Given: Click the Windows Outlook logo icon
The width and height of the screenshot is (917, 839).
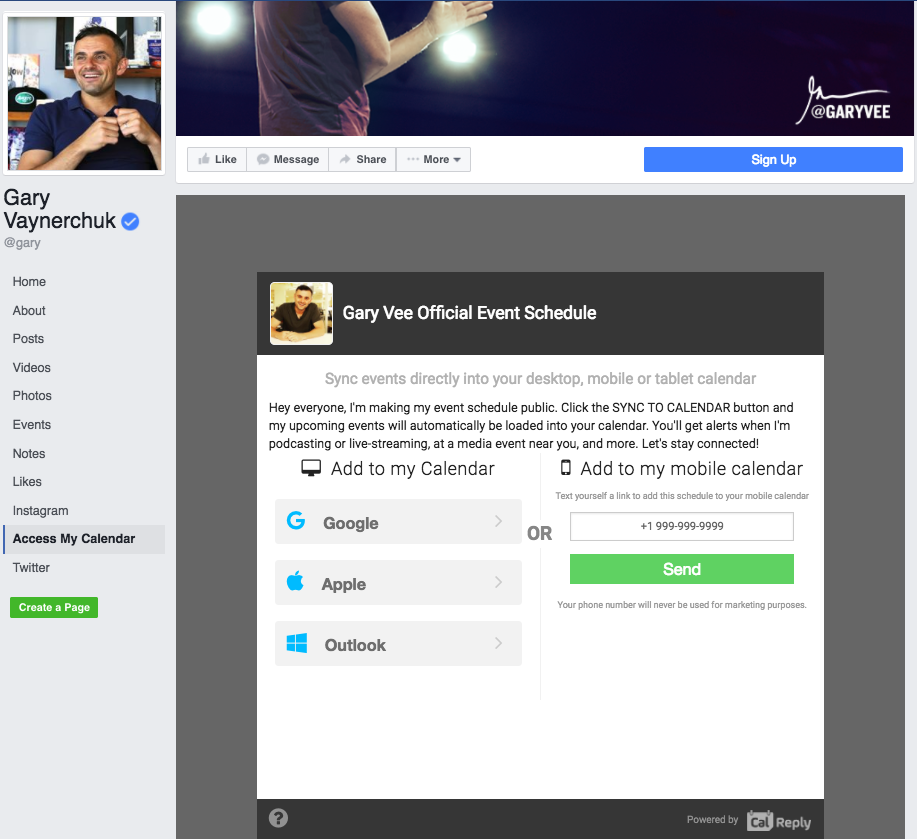Looking at the screenshot, I should point(297,643).
